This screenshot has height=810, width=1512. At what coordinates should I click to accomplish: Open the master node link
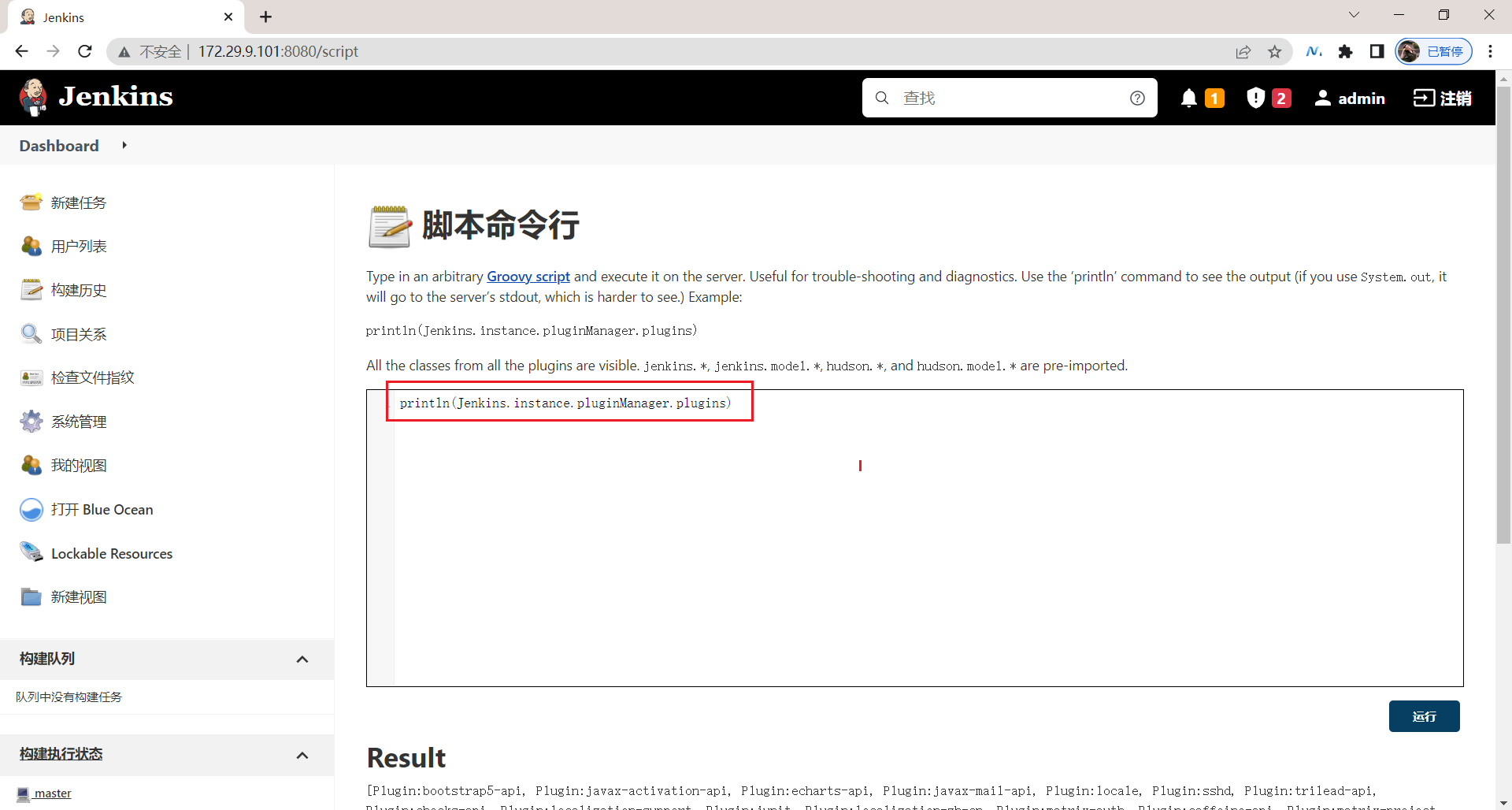[x=53, y=793]
